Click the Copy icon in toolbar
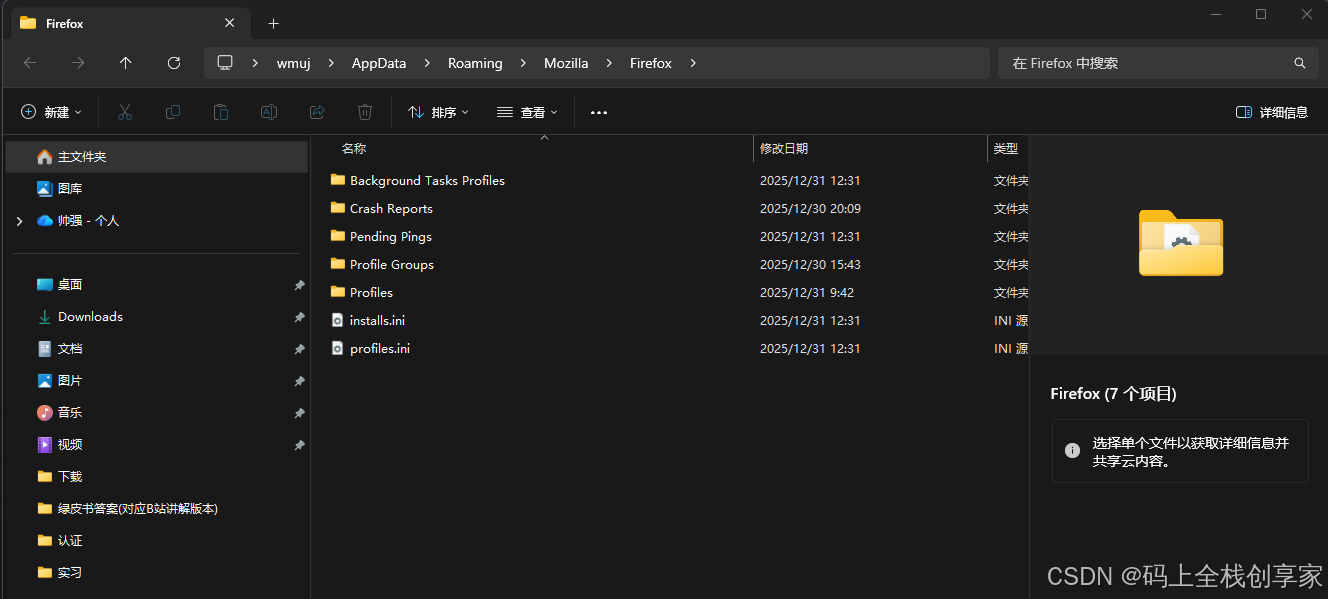This screenshot has width=1328, height=599. [173, 112]
